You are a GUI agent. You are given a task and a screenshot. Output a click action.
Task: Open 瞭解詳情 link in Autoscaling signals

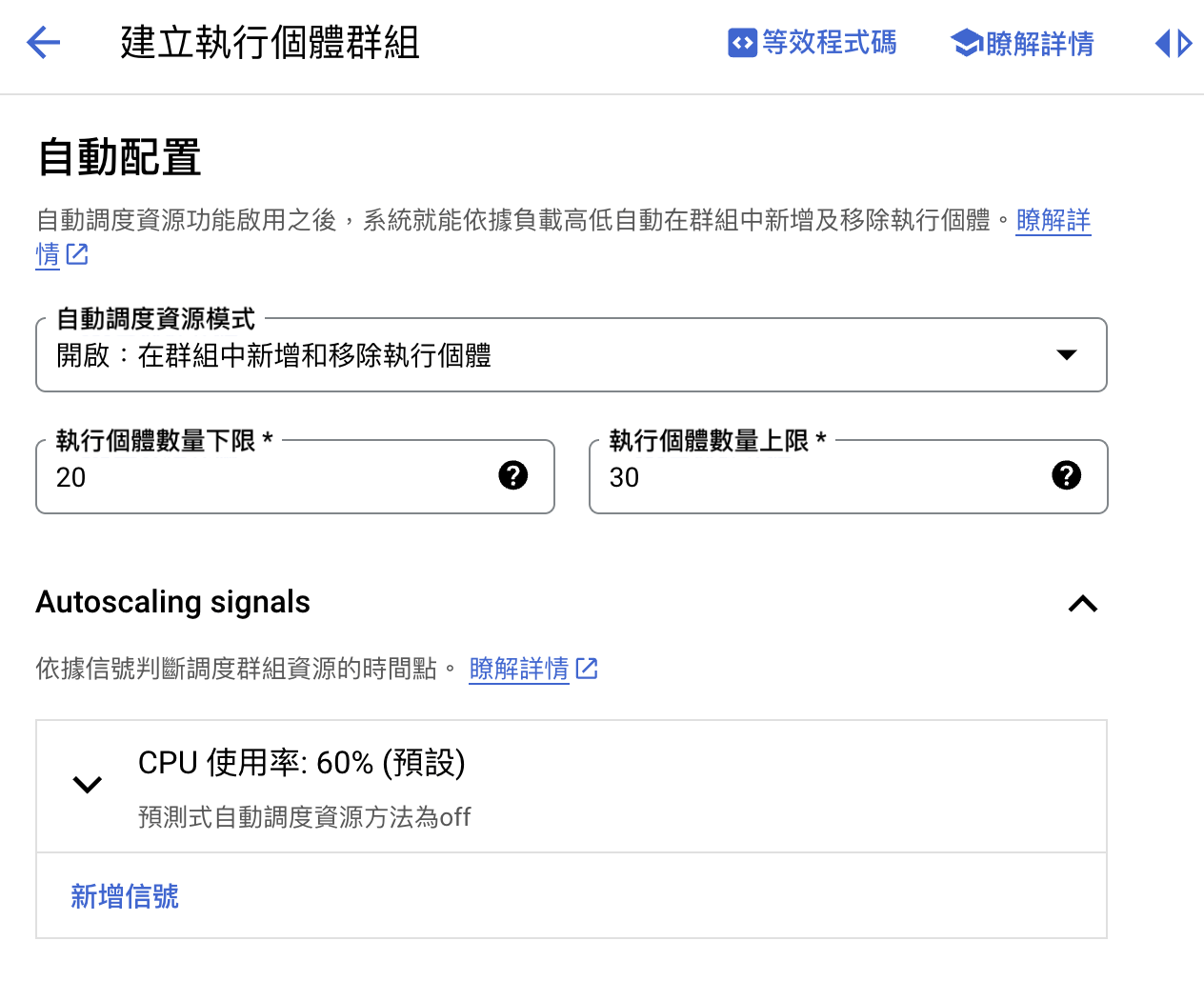518,669
